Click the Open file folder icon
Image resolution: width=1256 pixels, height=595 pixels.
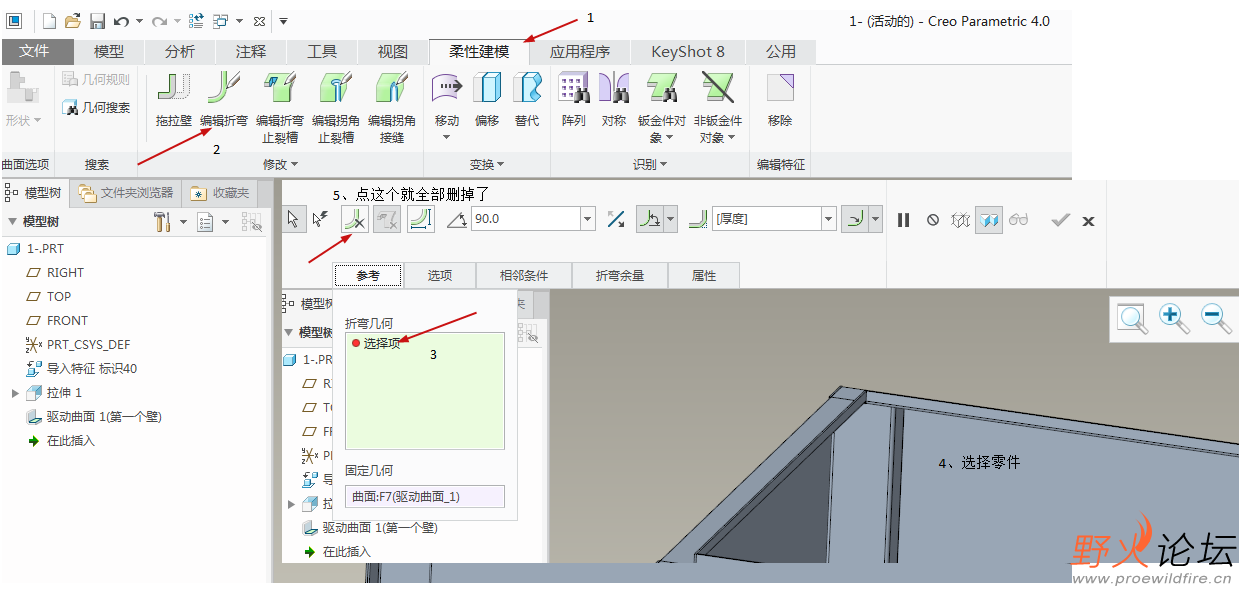73,20
